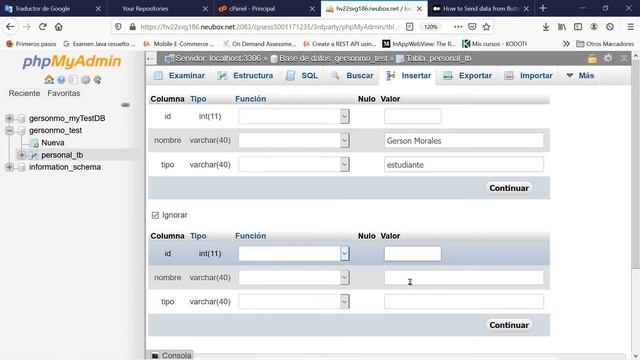The image size is (640, 360).
Task: Select the Insertar tab
Action: 409,76
